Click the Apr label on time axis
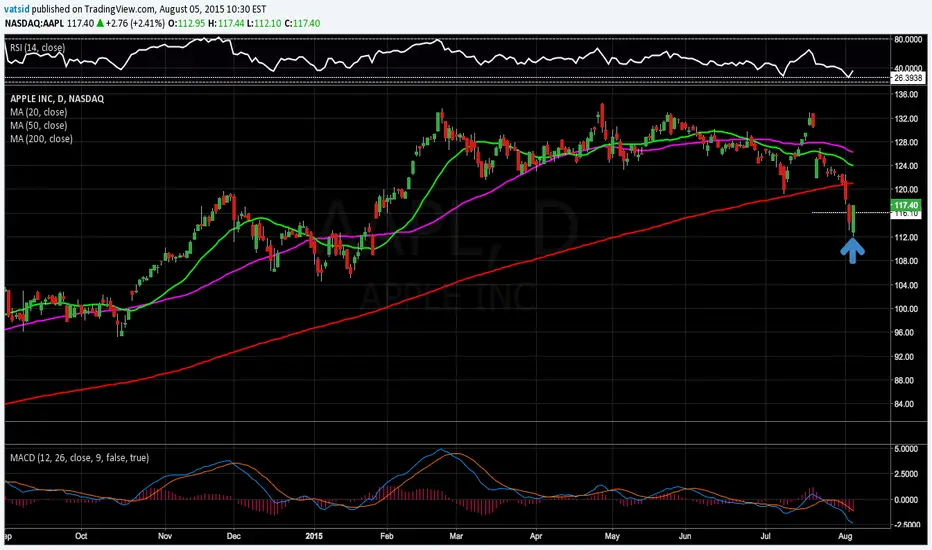Screen dimensions: 932x550 (x=536, y=536)
